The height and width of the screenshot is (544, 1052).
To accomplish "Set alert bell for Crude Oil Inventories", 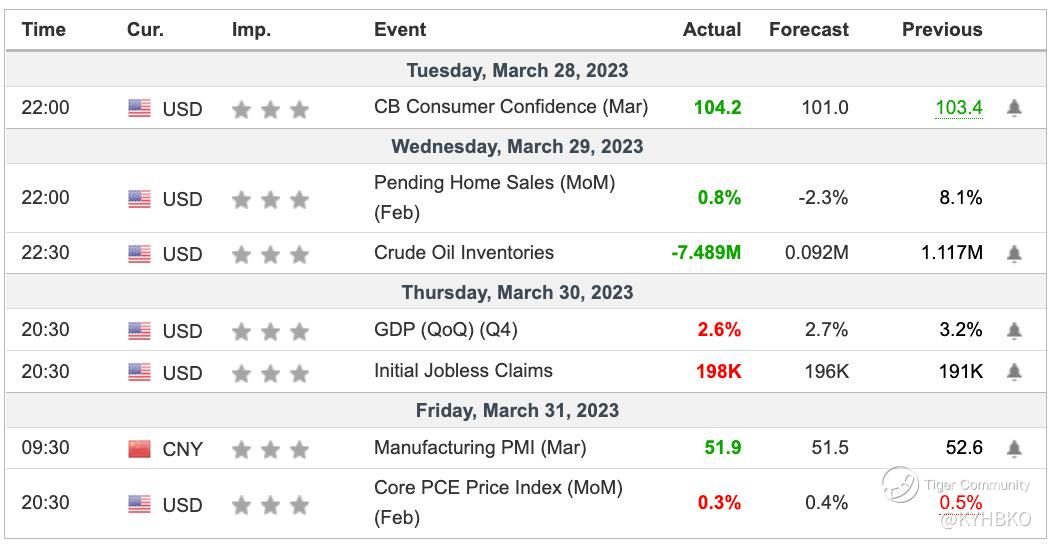I will point(1014,254).
